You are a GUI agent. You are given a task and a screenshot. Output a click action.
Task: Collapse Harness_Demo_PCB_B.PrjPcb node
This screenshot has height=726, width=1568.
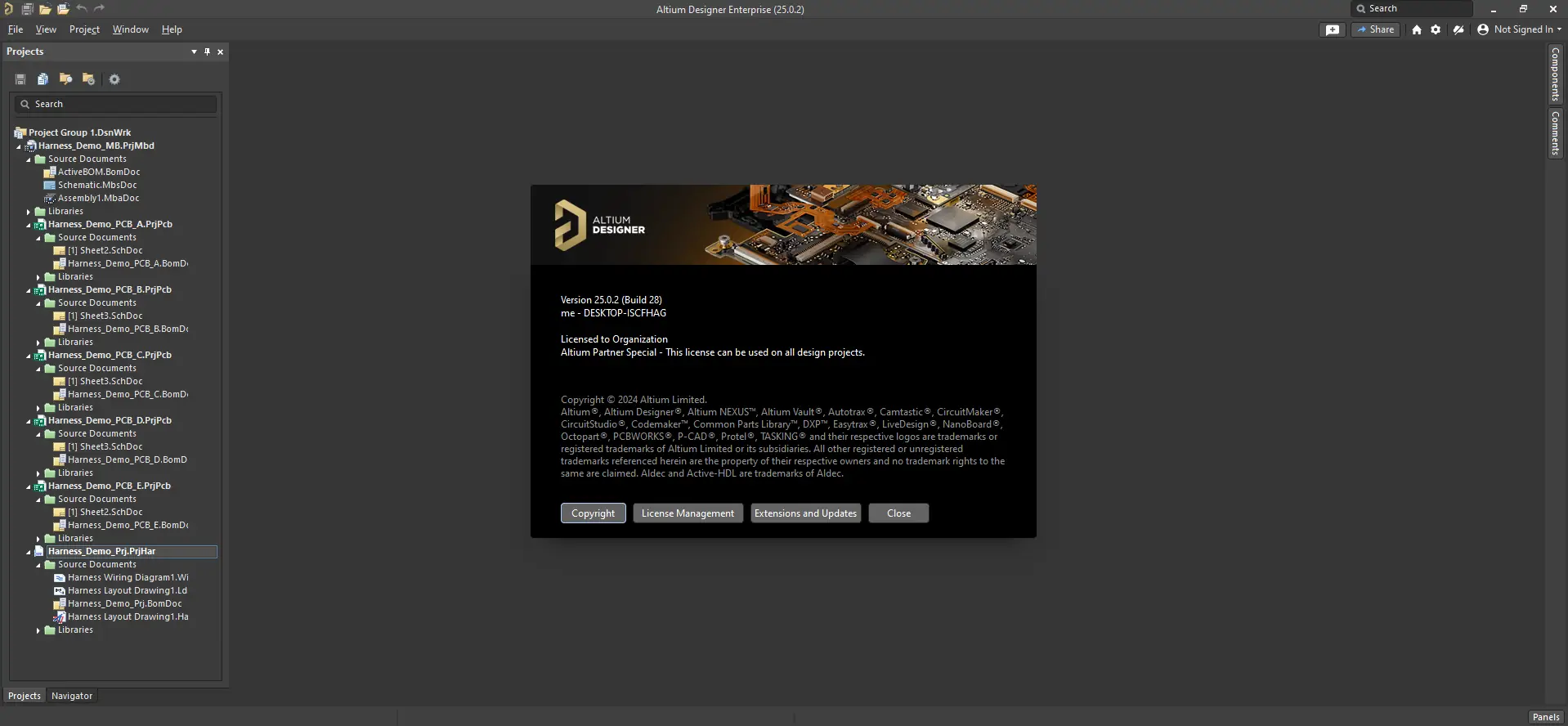pos(29,290)
